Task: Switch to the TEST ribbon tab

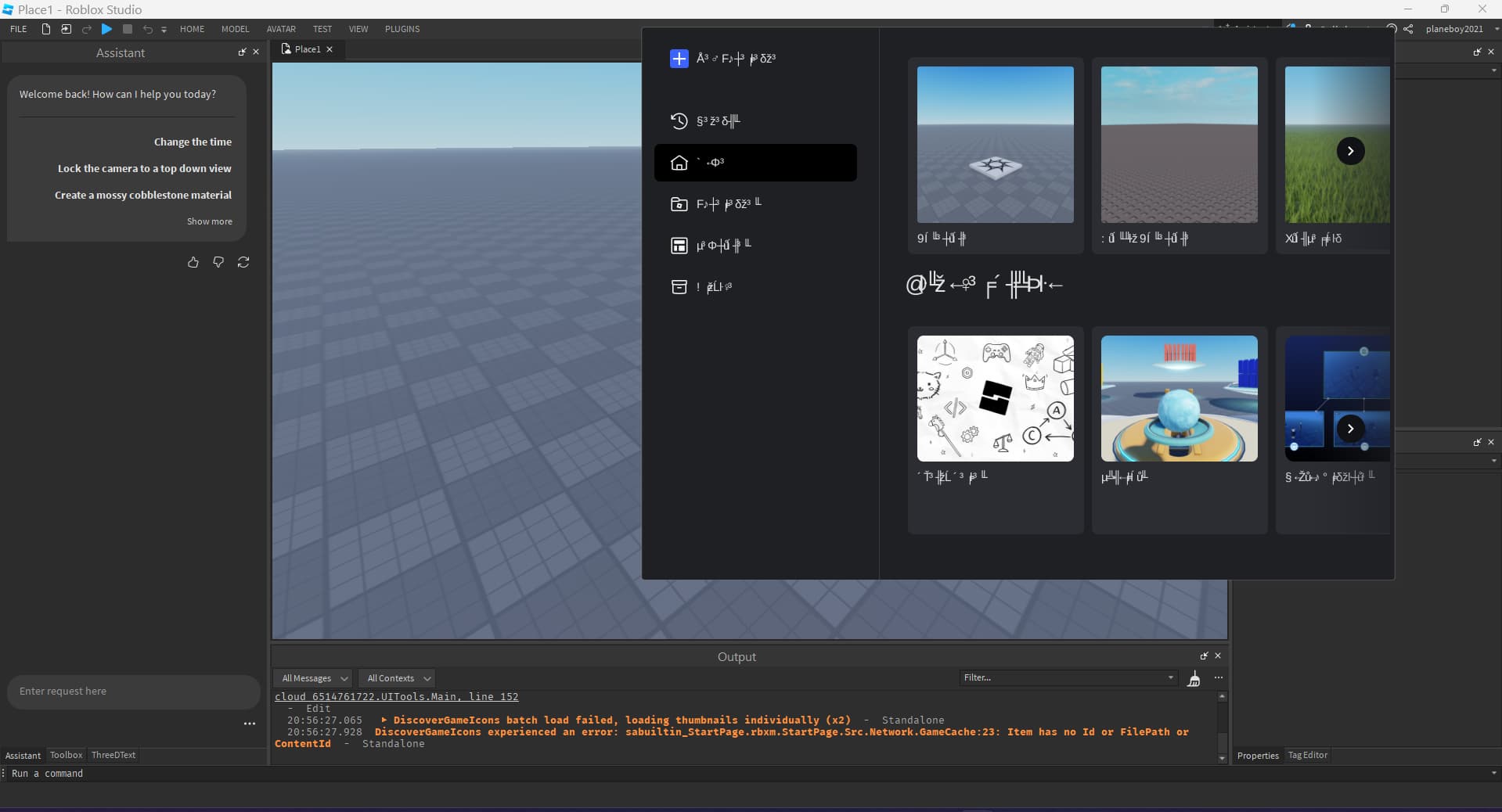Action: pyautogui.click(x=322, y=29)
